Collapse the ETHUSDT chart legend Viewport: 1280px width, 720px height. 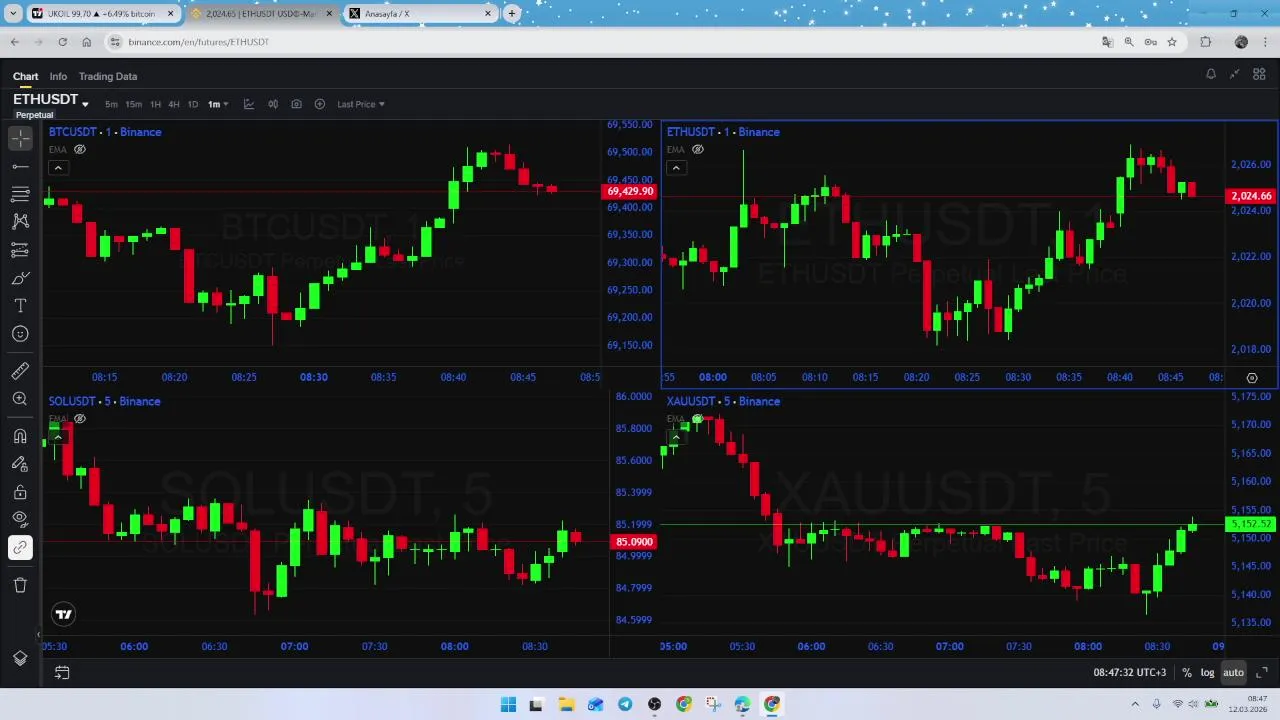pos(676,168)
